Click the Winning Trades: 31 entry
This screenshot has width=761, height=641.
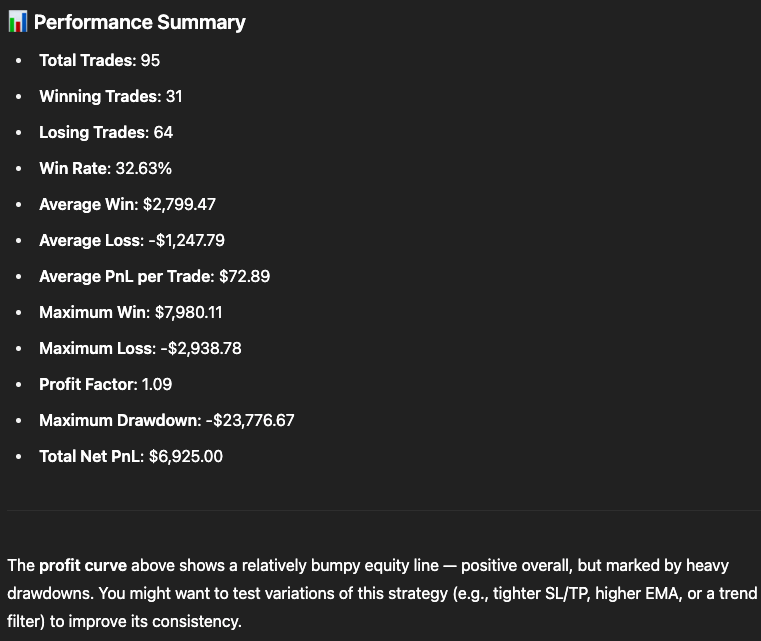pyautogui.click(x=111, y=96)
